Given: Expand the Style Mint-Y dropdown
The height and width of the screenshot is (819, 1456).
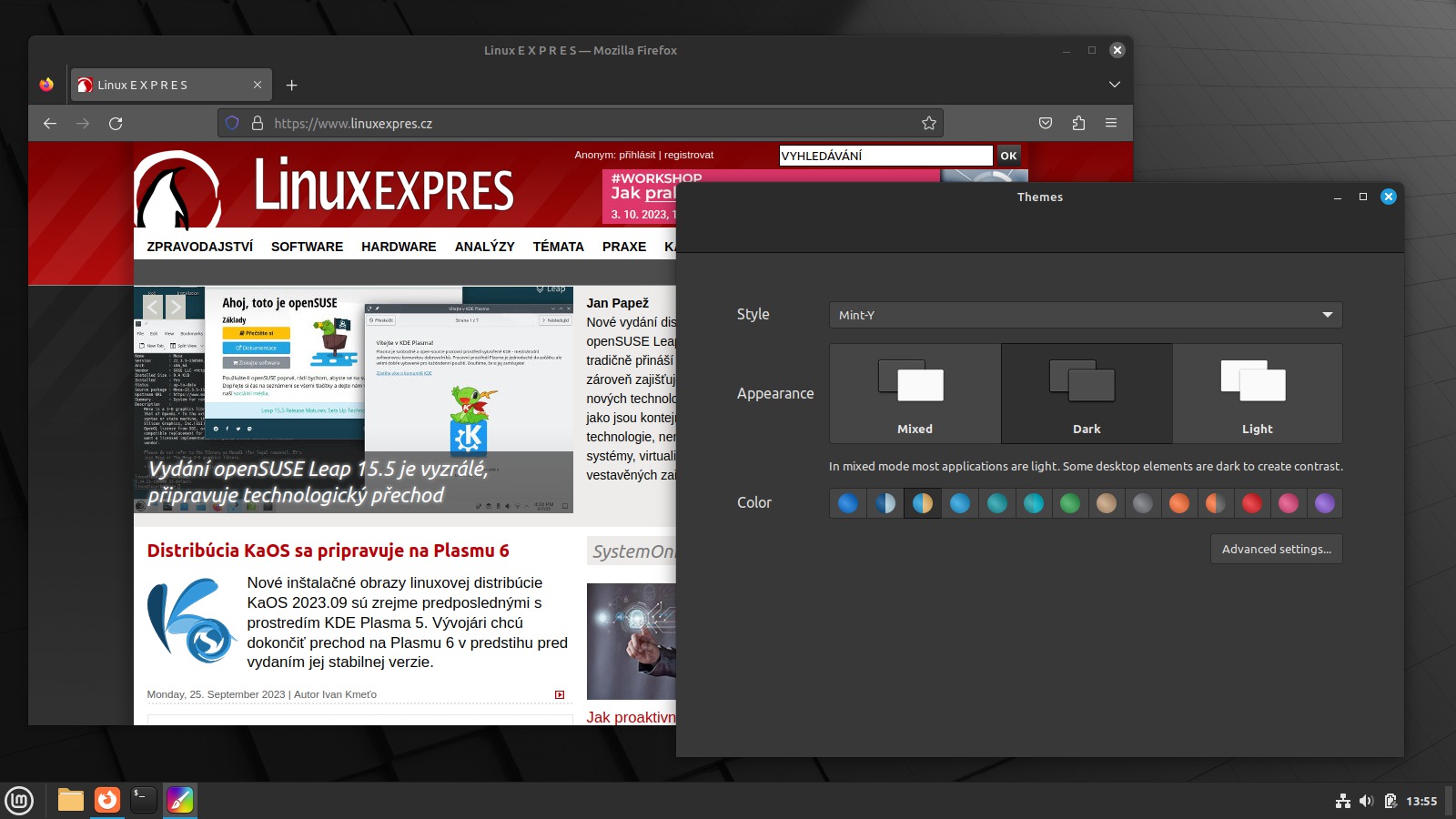Looking at the screenshot, I should point(1086,315).
